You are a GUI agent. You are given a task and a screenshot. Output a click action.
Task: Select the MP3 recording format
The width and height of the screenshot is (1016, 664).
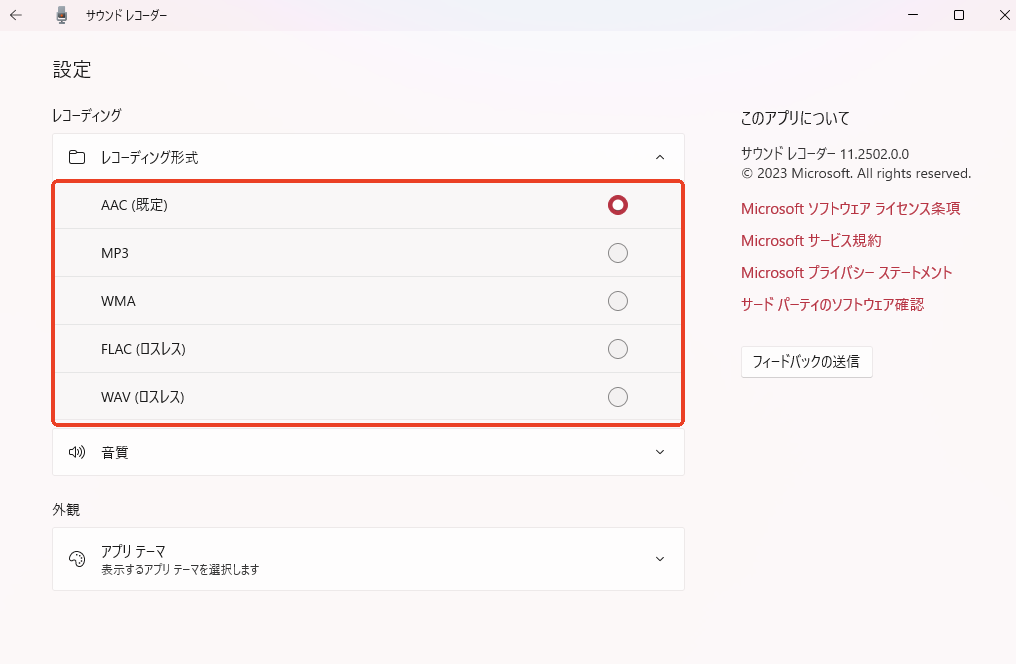[618, 253]
